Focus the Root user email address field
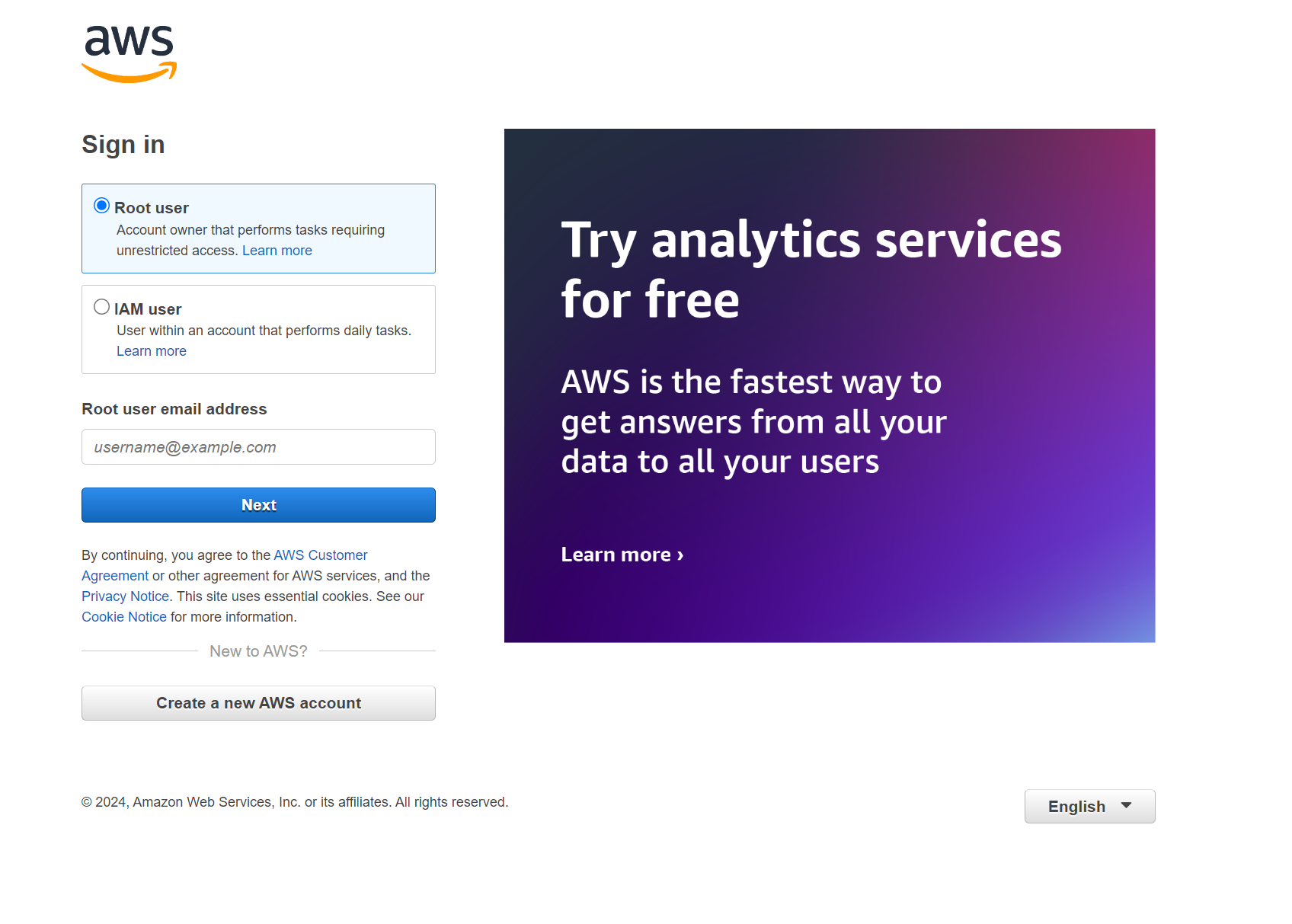 click(258, 447)
